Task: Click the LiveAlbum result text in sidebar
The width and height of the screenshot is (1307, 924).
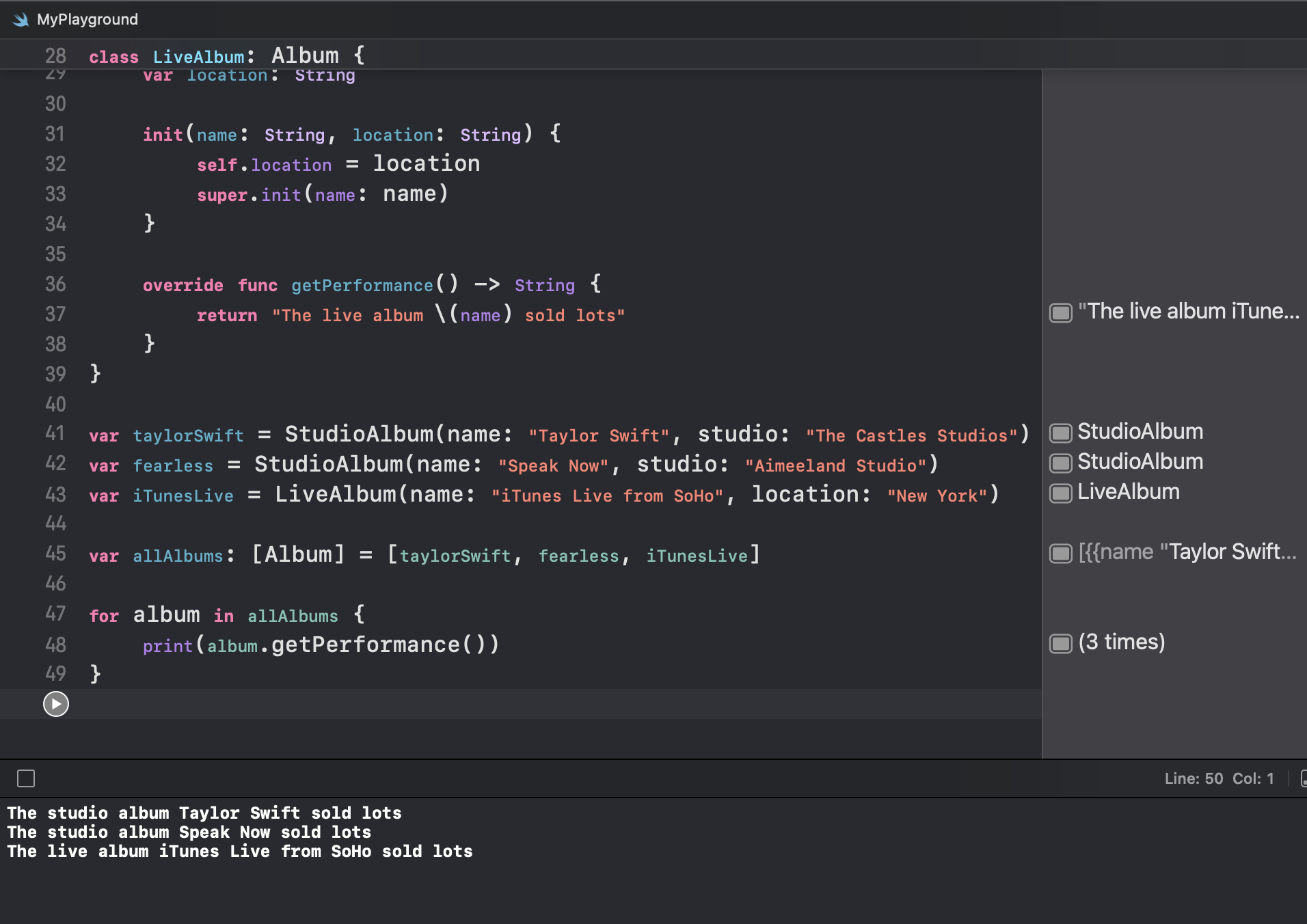Action: 1129,492
